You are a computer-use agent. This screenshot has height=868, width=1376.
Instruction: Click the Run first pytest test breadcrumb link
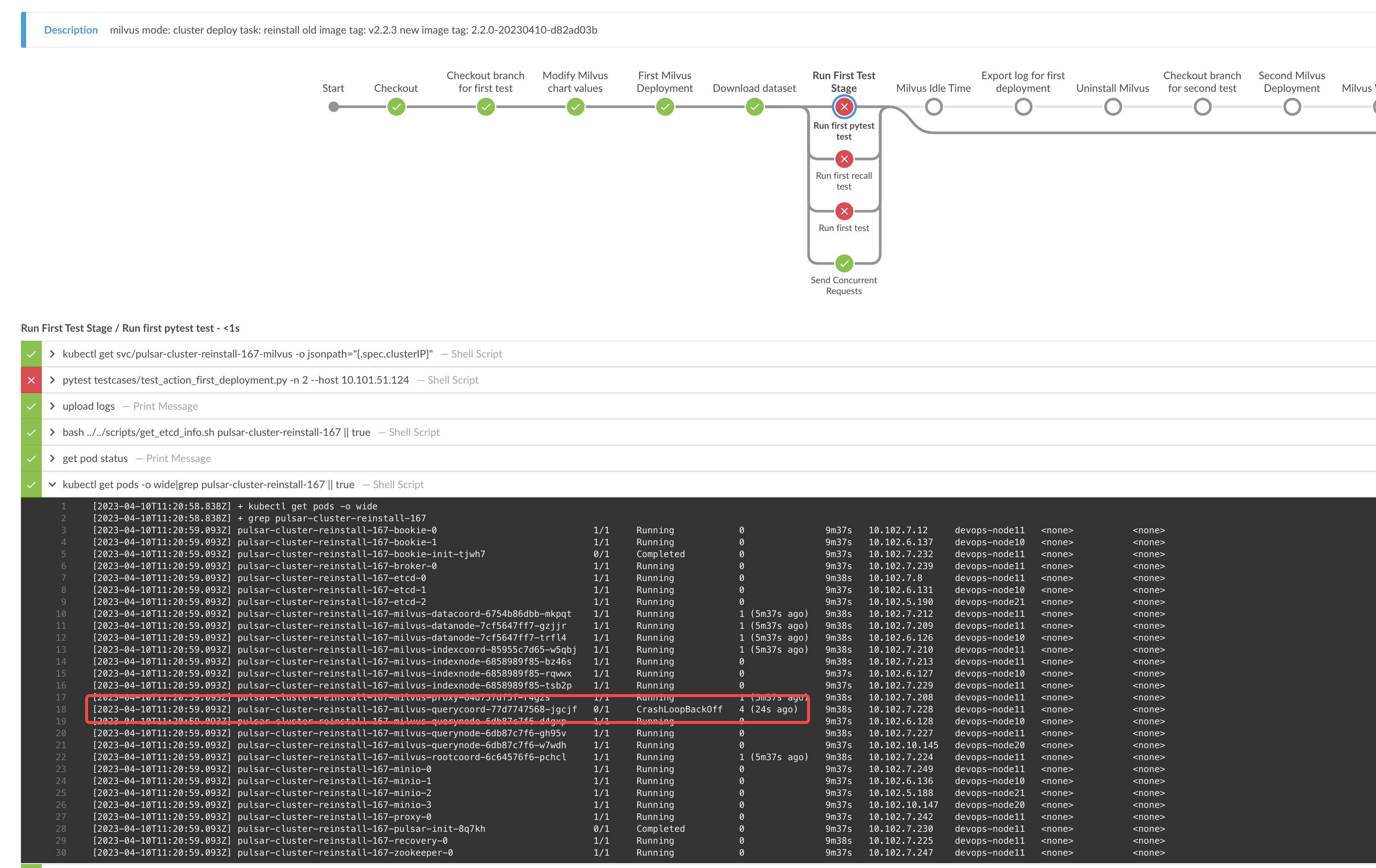[168, 328]
